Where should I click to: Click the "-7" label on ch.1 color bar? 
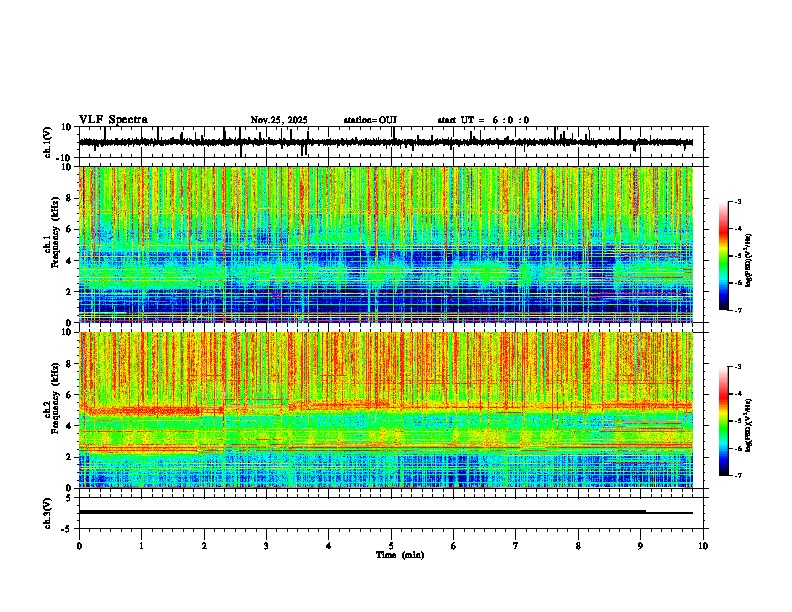point(738,310)
